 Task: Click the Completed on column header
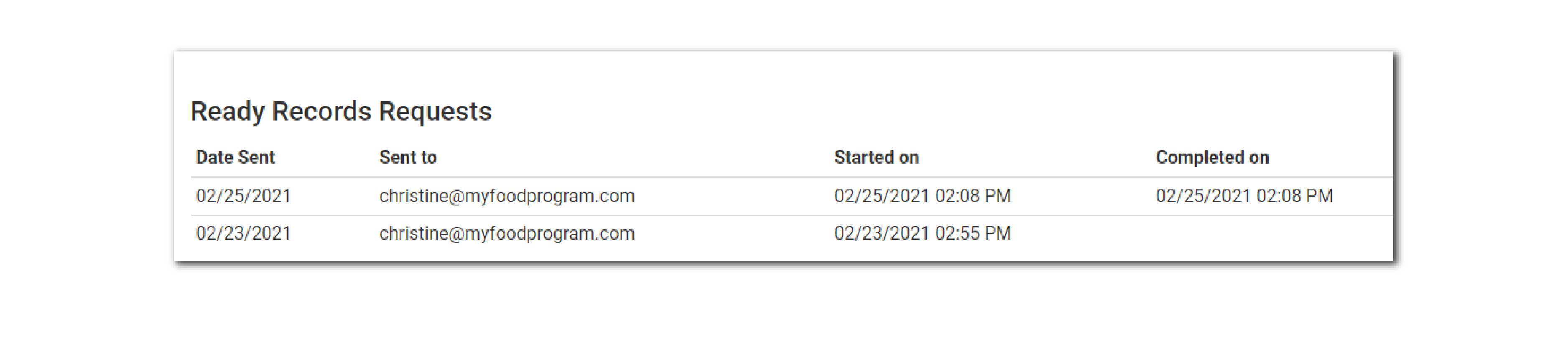1212,157
